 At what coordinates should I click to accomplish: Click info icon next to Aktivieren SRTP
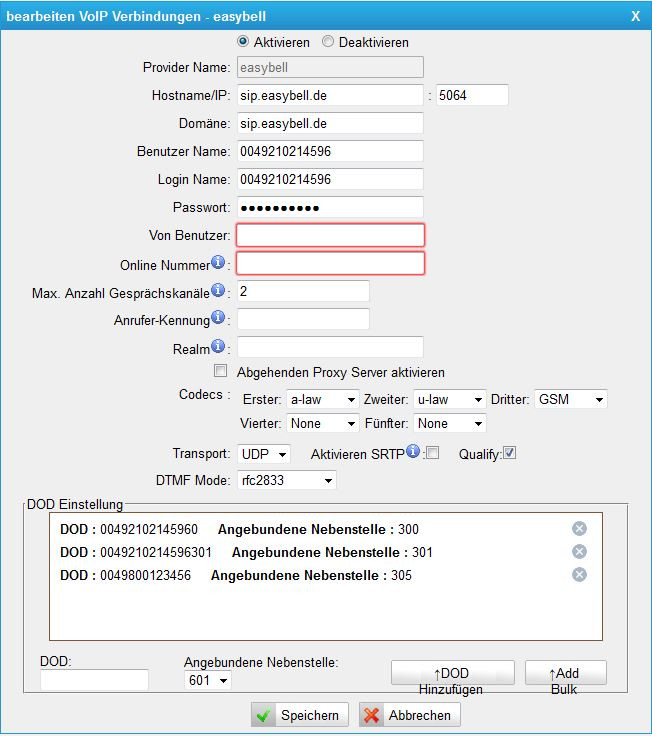tap(413, 452)
